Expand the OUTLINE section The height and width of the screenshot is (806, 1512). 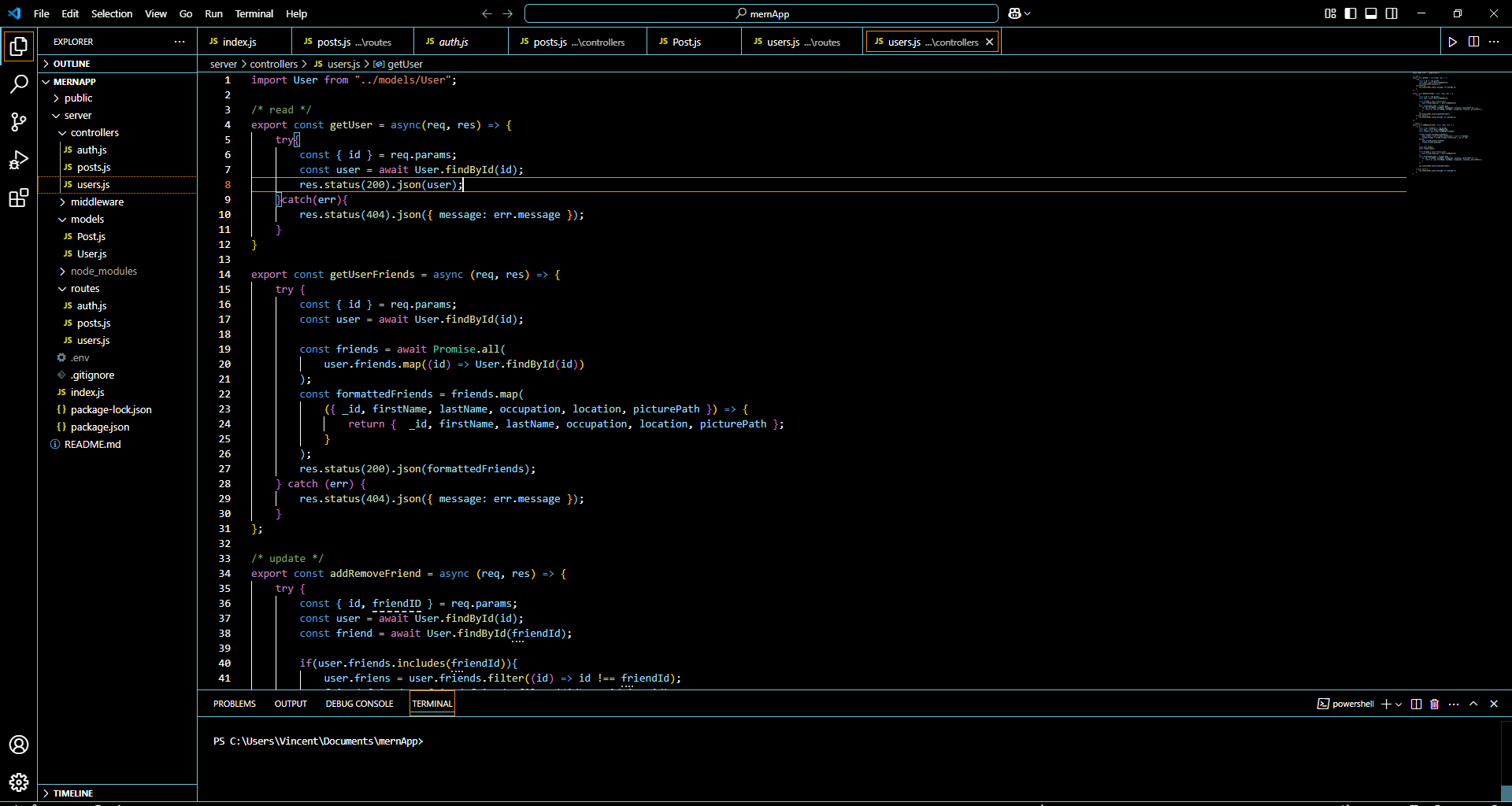coord(71,64)
